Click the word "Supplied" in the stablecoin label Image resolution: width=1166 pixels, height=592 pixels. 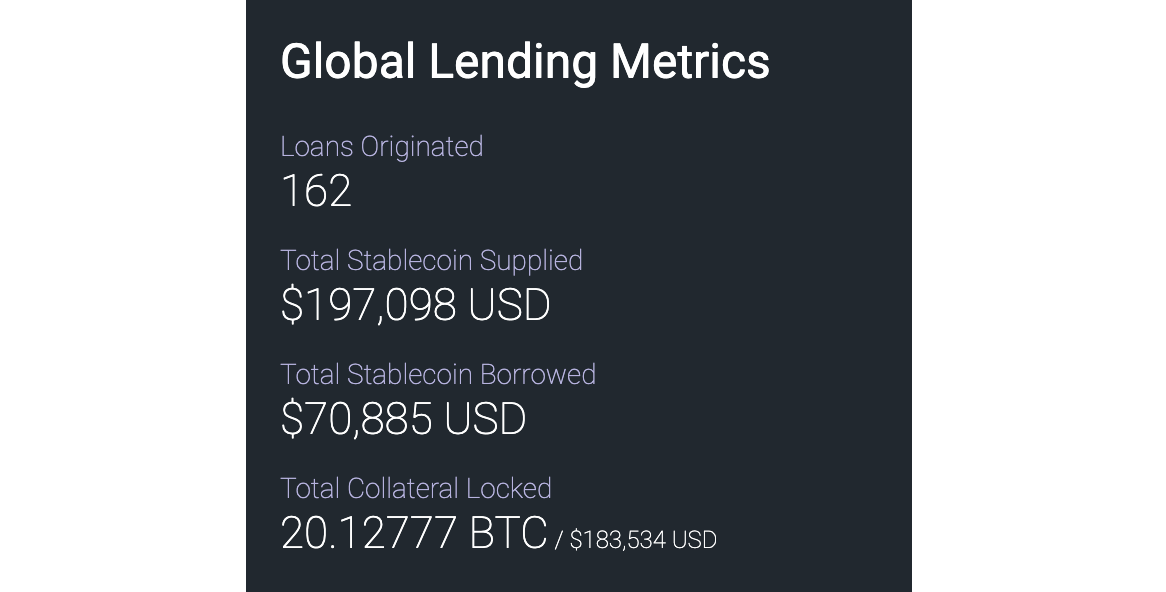tap(531, 261)
